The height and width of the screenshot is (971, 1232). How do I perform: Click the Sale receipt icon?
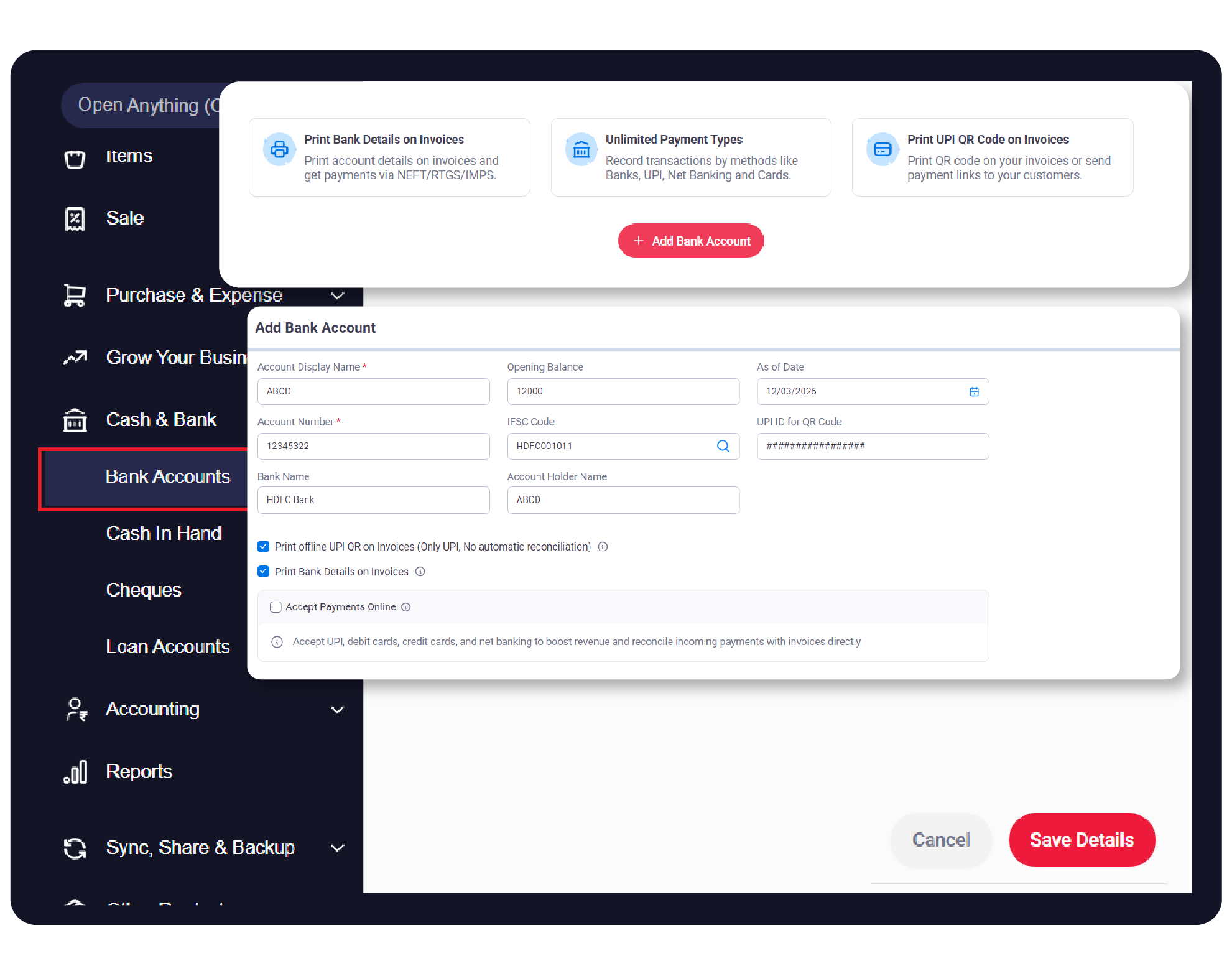point(75,219)
